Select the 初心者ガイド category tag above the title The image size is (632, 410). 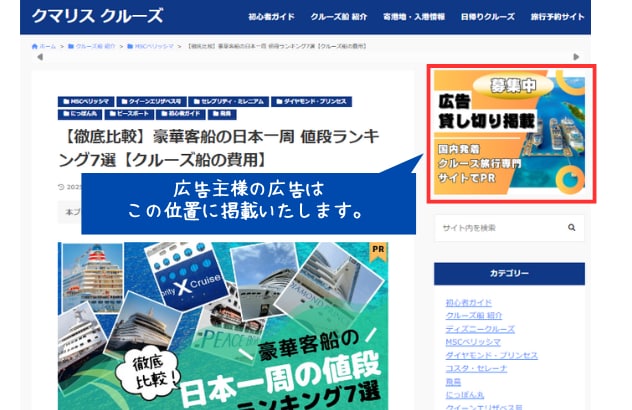click(x=180, y=114)
